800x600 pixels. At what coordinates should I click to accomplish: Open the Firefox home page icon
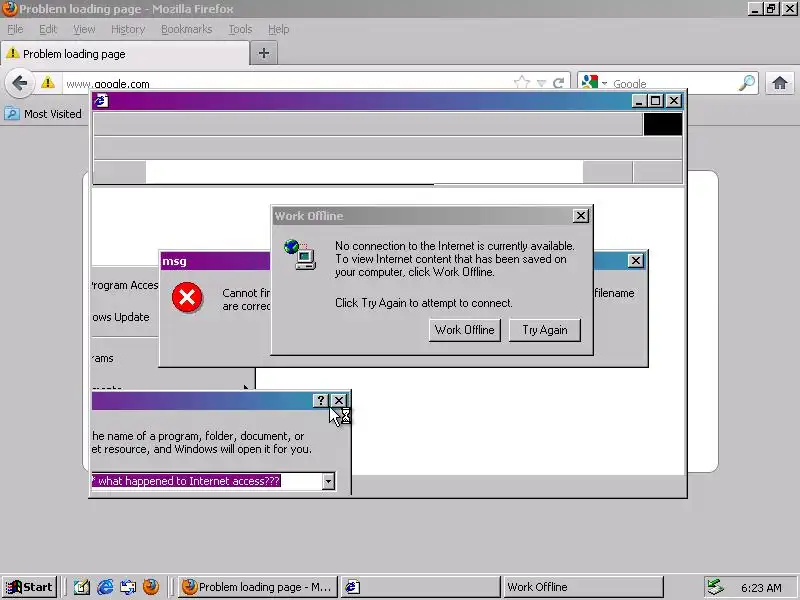coord(779,83)
